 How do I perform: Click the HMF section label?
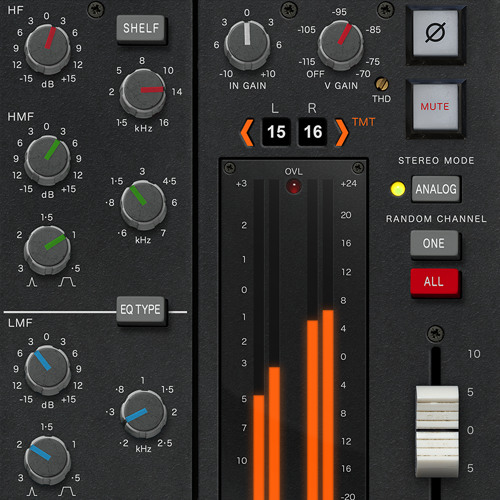(x=20, y=117)
